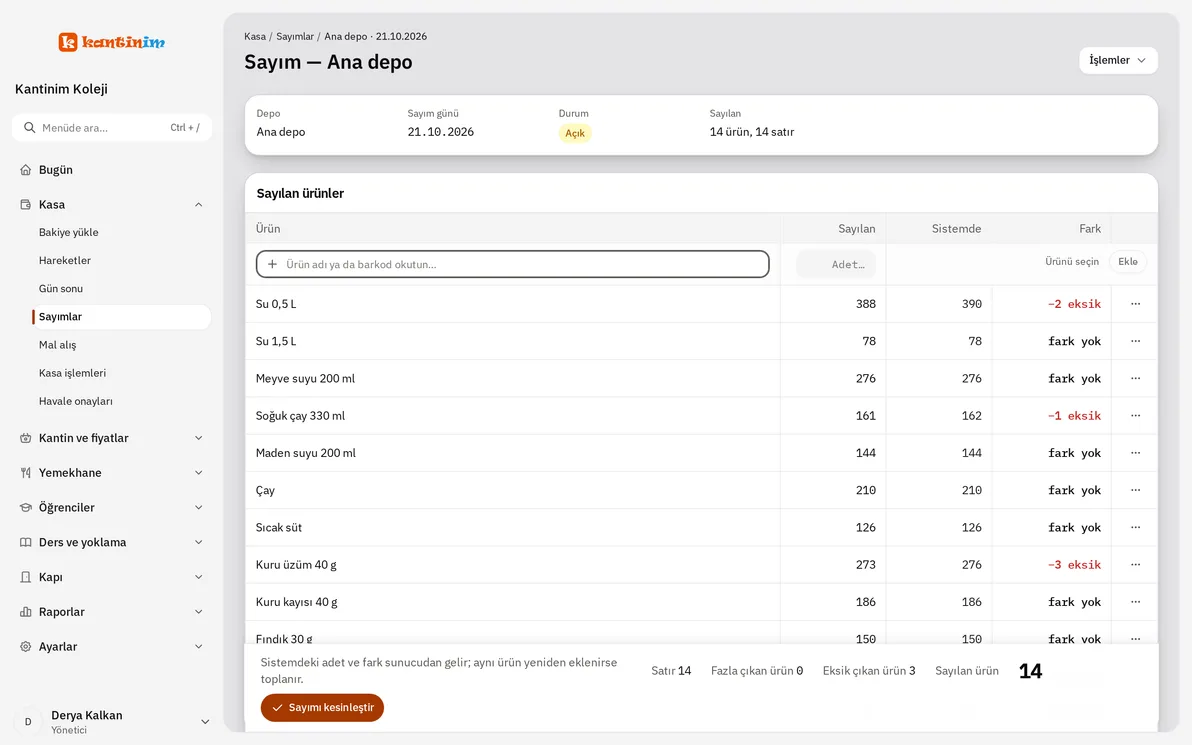The width and height of the screenshot is (1192, 745).
Task: Focus the product name or barcode field
Action: 512,265
